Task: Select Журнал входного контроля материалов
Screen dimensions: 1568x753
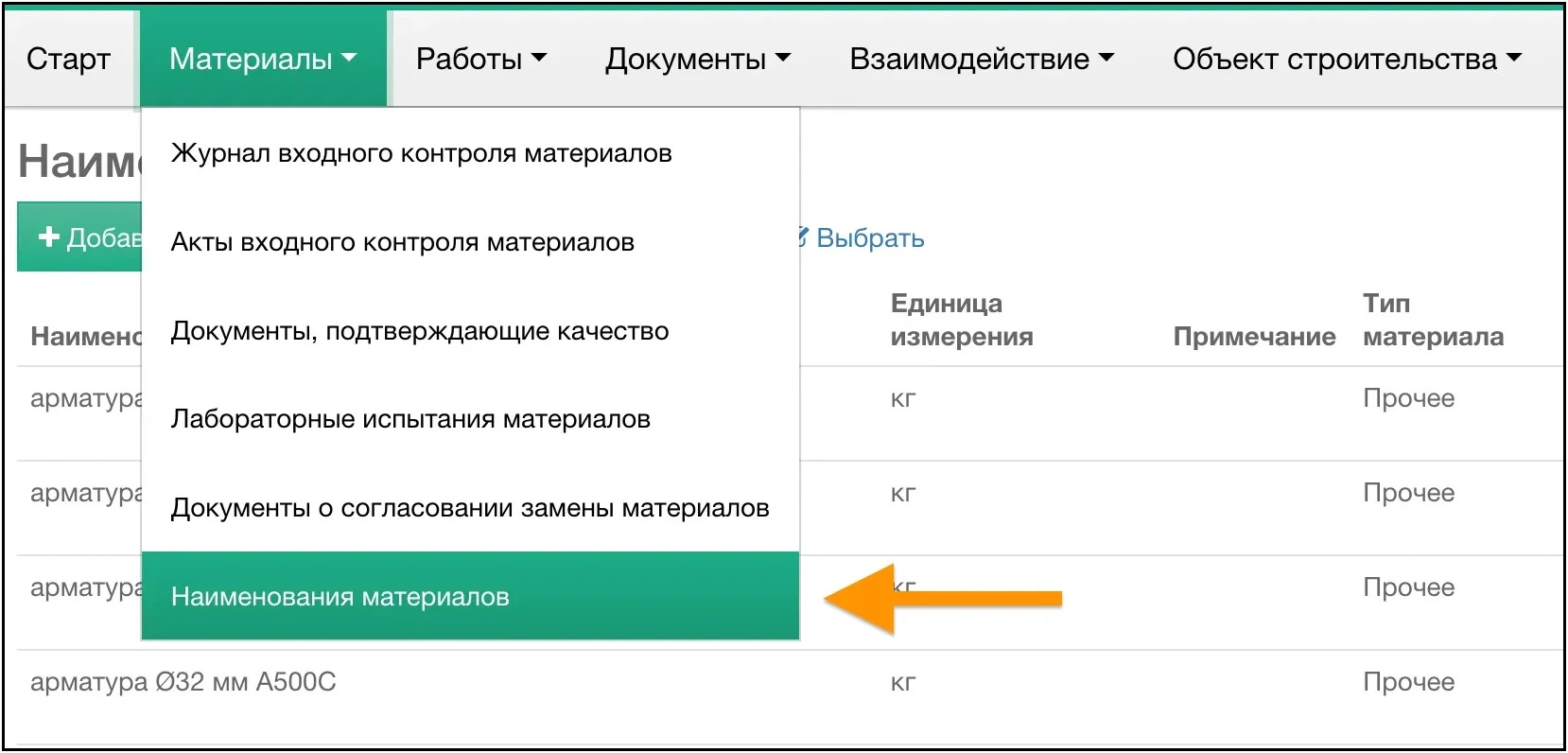Action: point(420,152)
